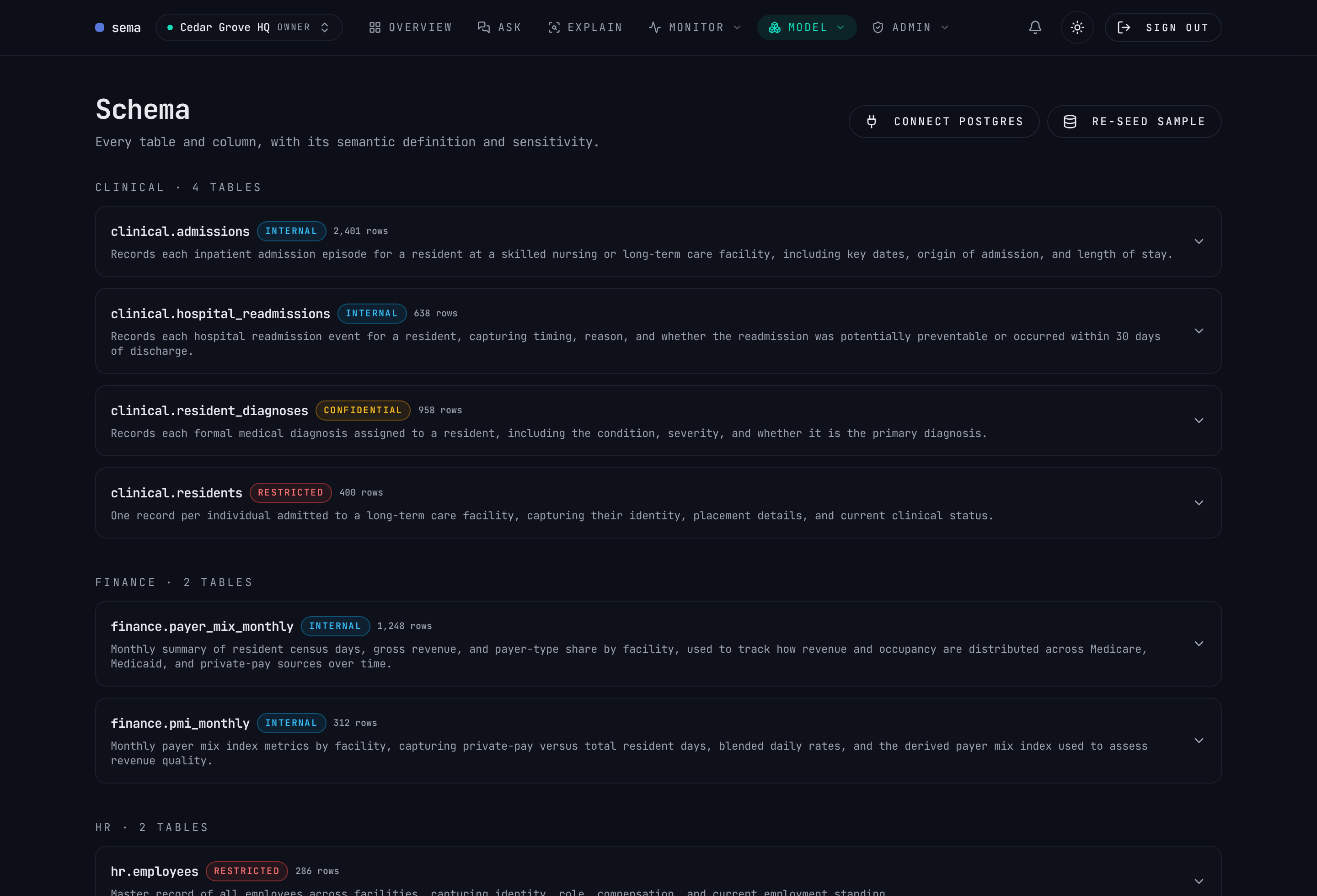
Task: Click the Restricted badge on hr.employees
Action: coord(247,870)
